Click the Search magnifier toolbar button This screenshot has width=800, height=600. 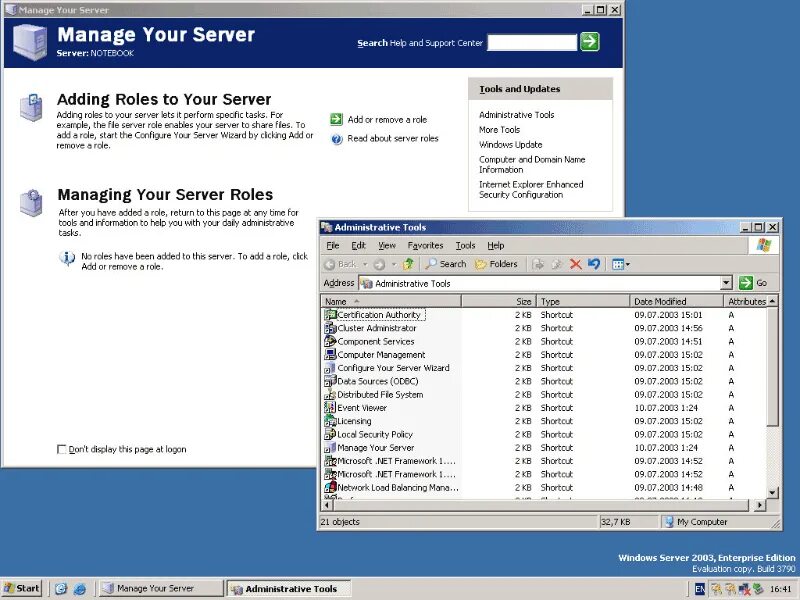[x=446, y=264]
